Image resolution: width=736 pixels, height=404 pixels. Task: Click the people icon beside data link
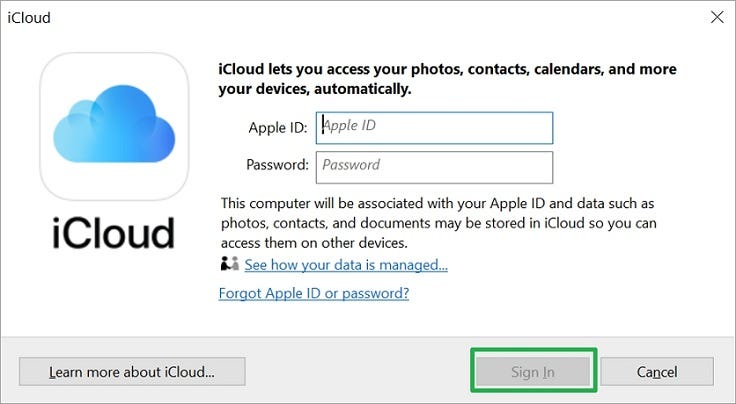230,265
